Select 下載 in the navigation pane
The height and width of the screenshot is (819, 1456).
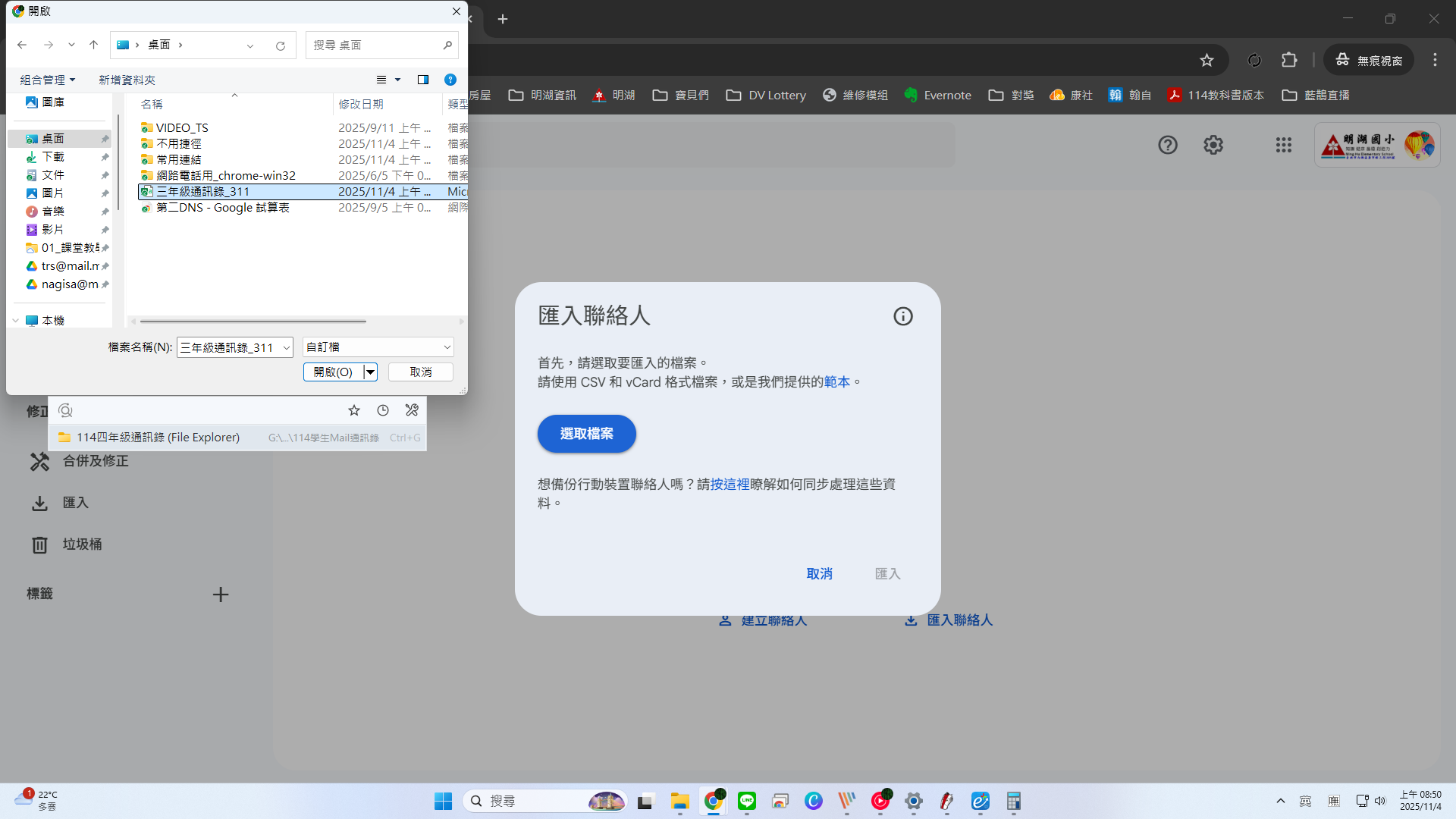[53, 157]
